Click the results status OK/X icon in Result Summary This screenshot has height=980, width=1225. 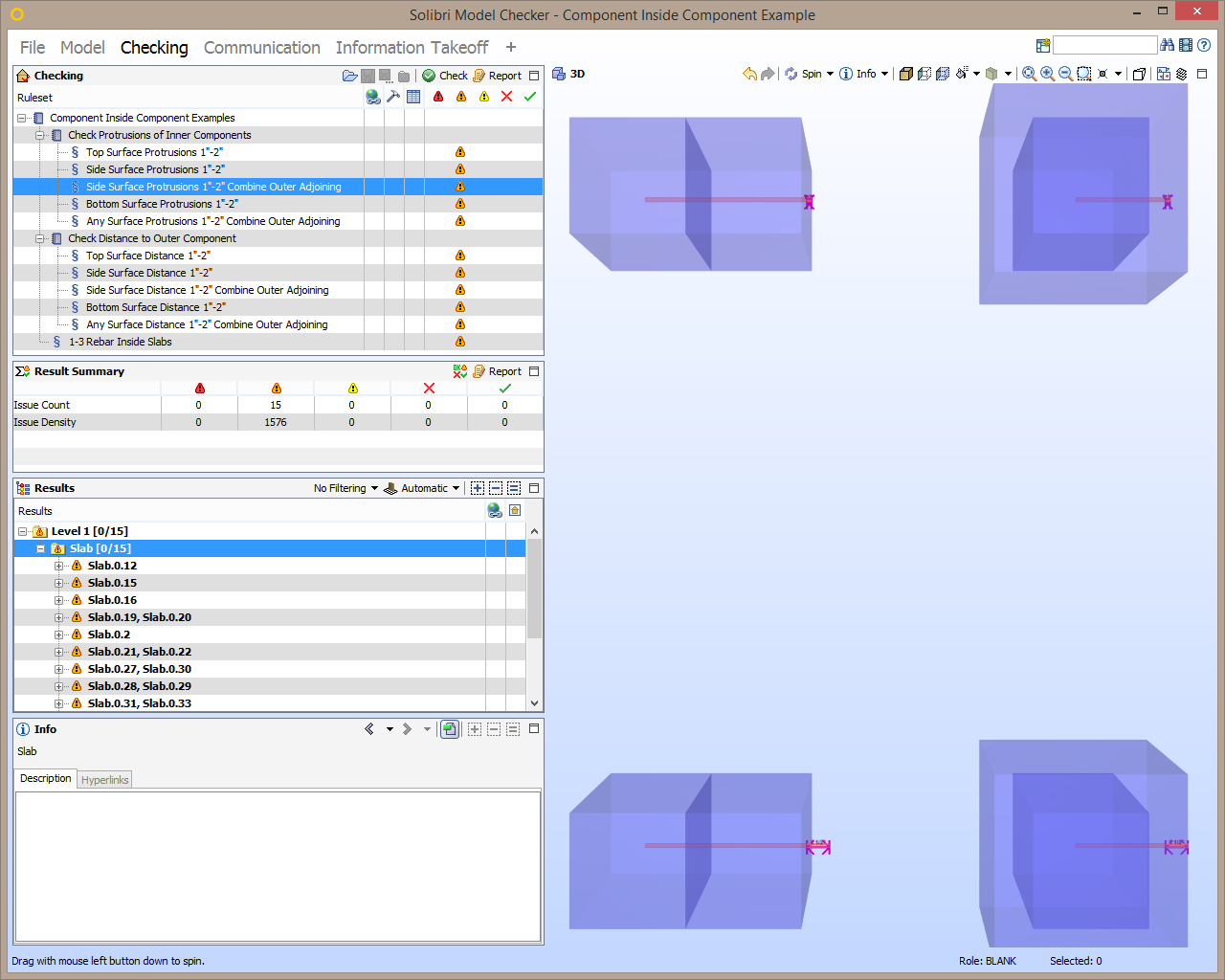pyautogui.click(x=460, y=371)
